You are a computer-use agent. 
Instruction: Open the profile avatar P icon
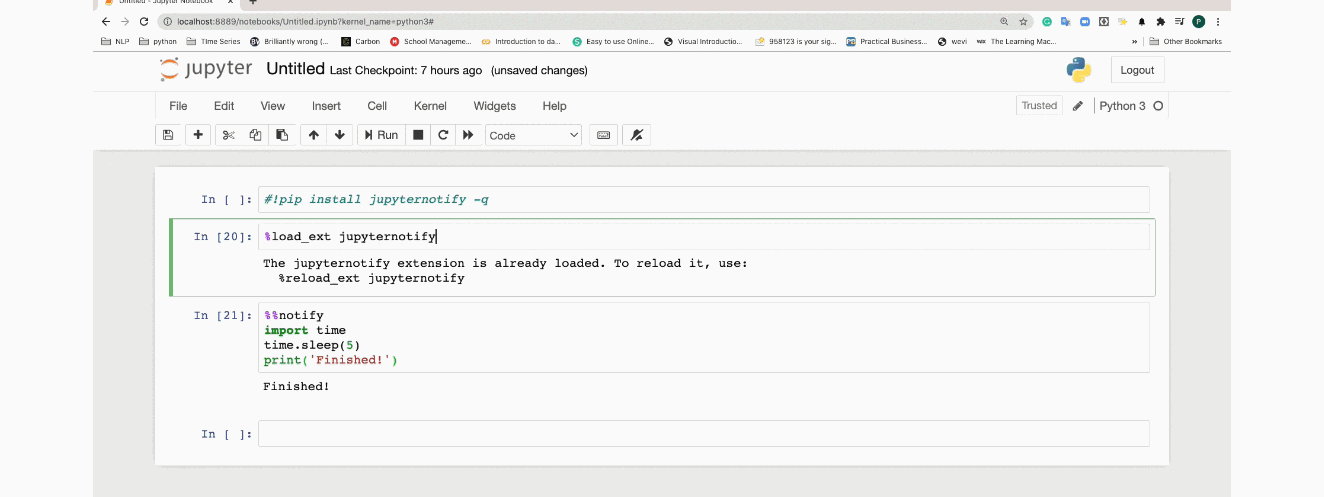(x=1199, y=21)
